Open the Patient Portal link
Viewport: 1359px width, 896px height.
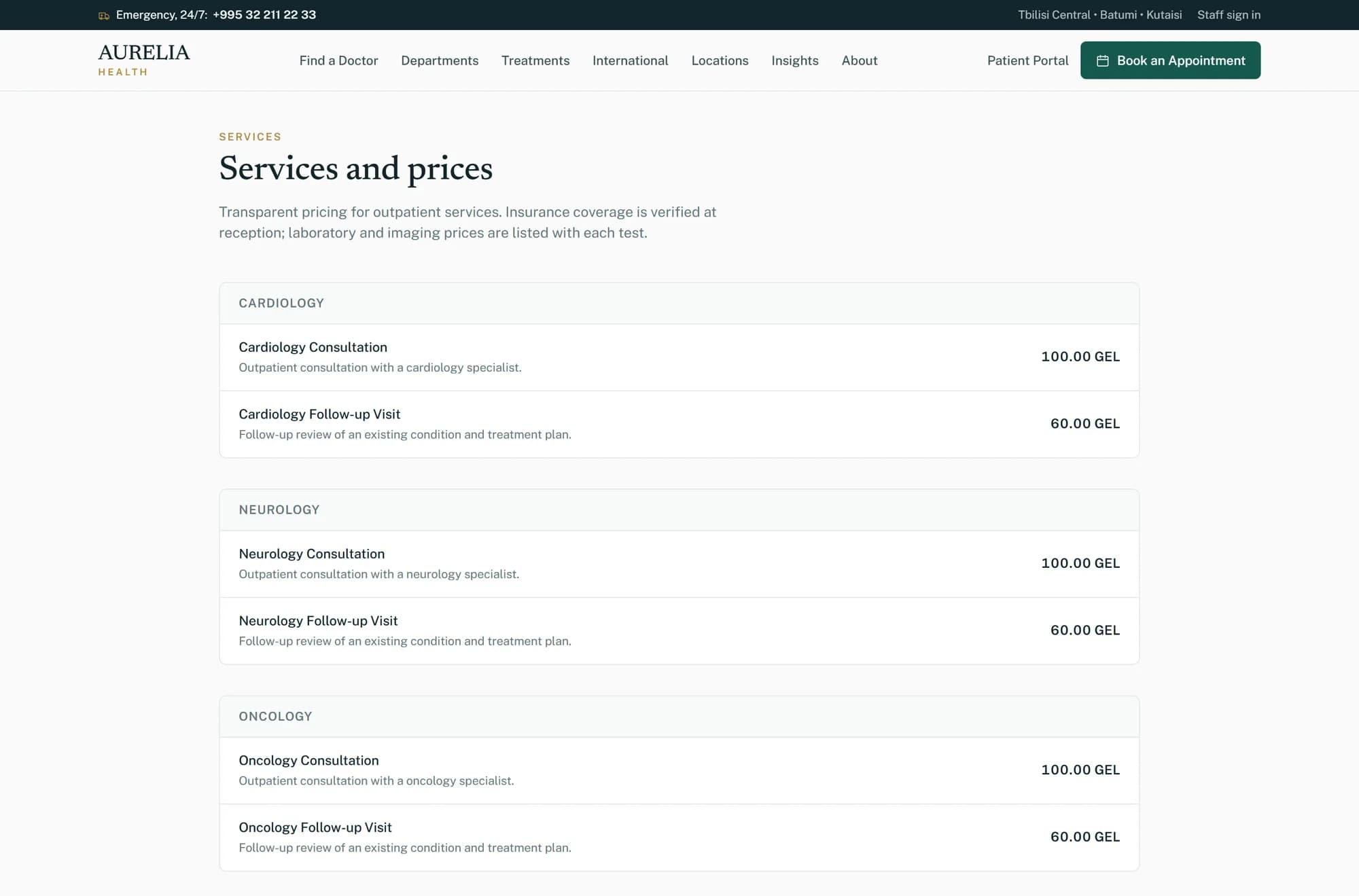point(1027,60)
